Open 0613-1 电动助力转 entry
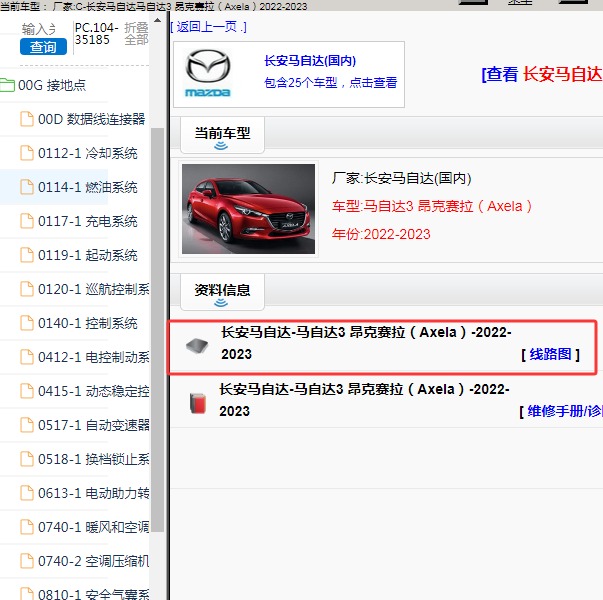 93,493
